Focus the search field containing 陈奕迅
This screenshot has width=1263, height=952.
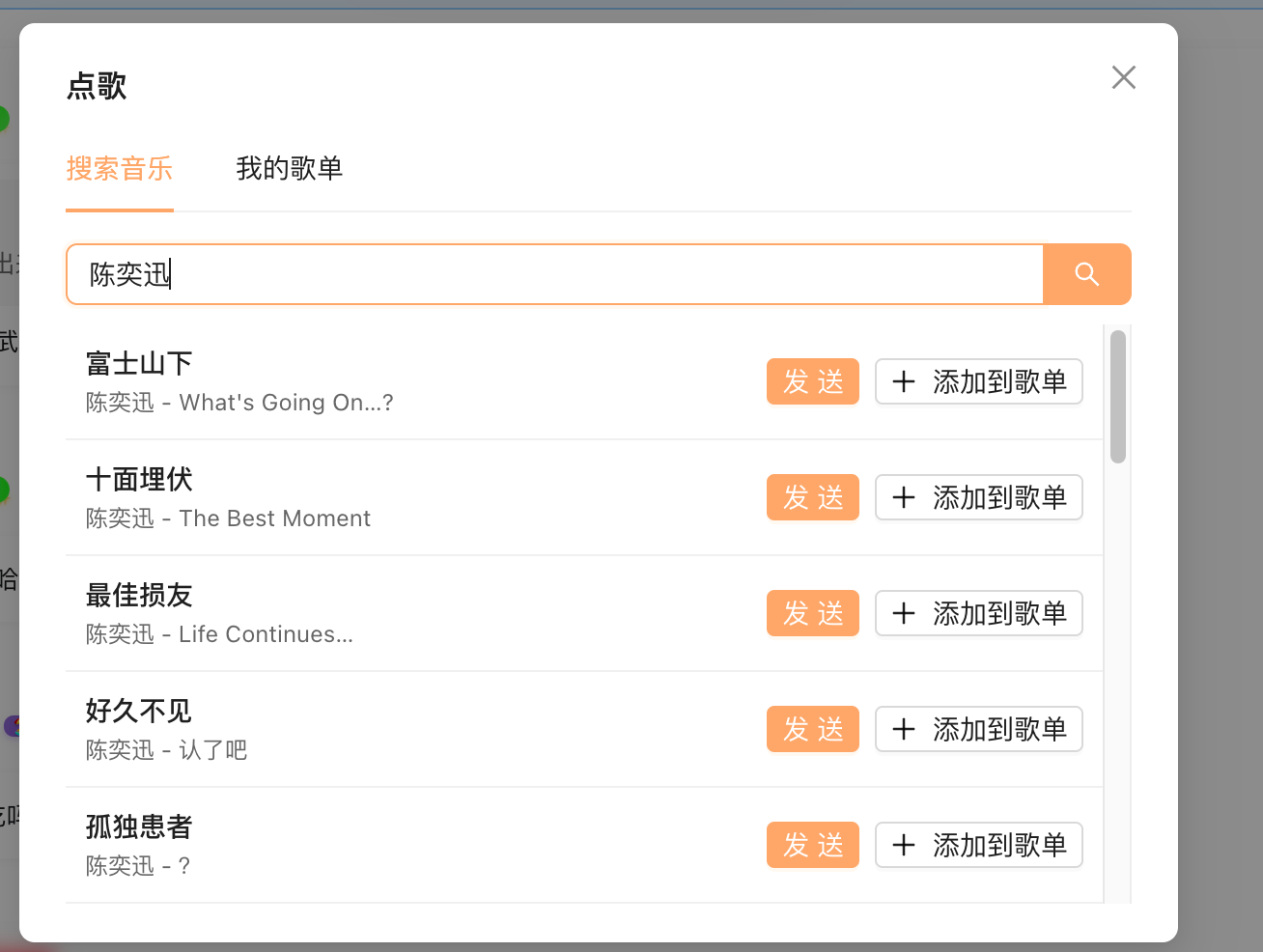555,274
